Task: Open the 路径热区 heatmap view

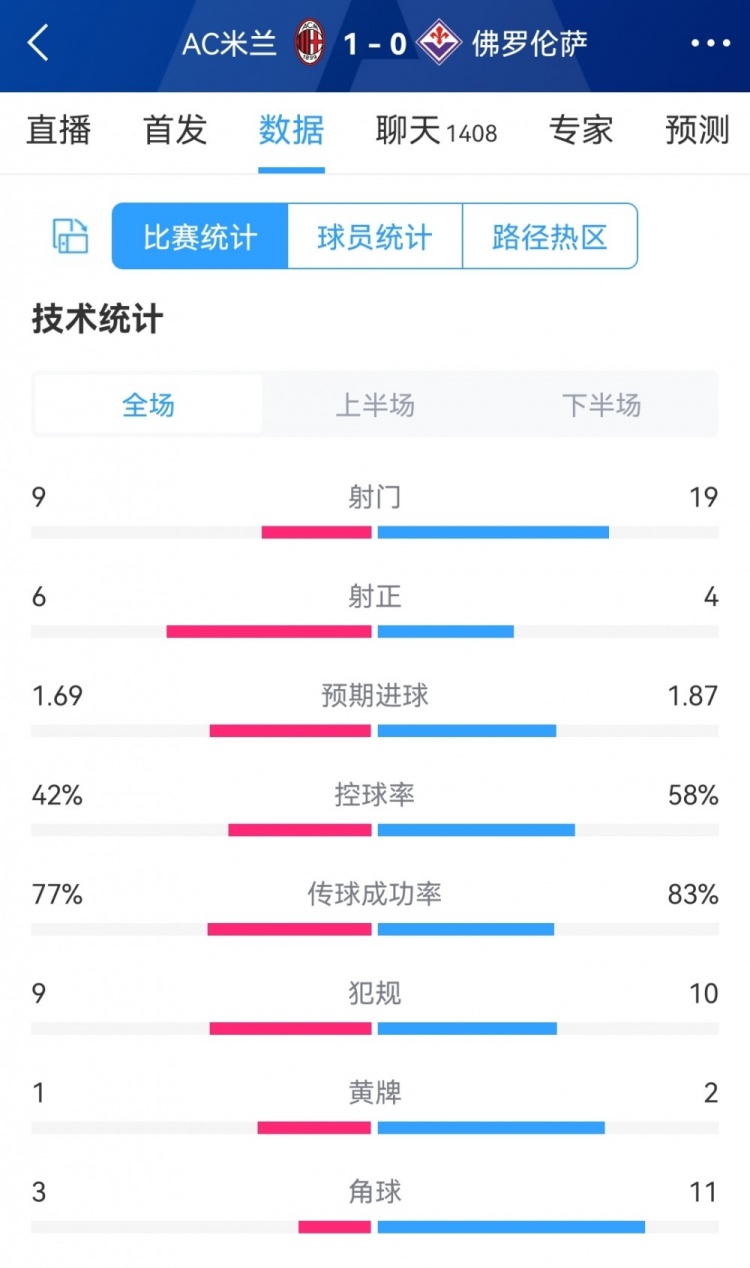Action: coord(550,236)
